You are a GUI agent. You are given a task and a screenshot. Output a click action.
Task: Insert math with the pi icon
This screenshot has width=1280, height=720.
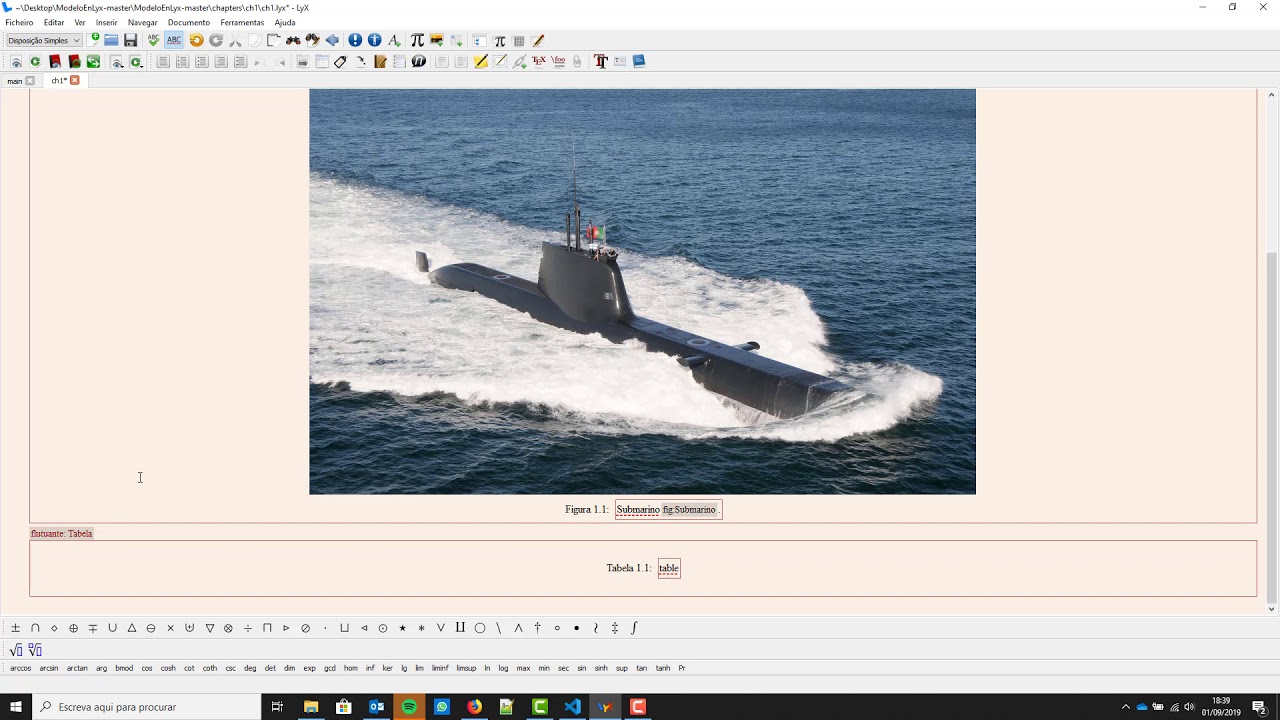(x=417, y=40)
